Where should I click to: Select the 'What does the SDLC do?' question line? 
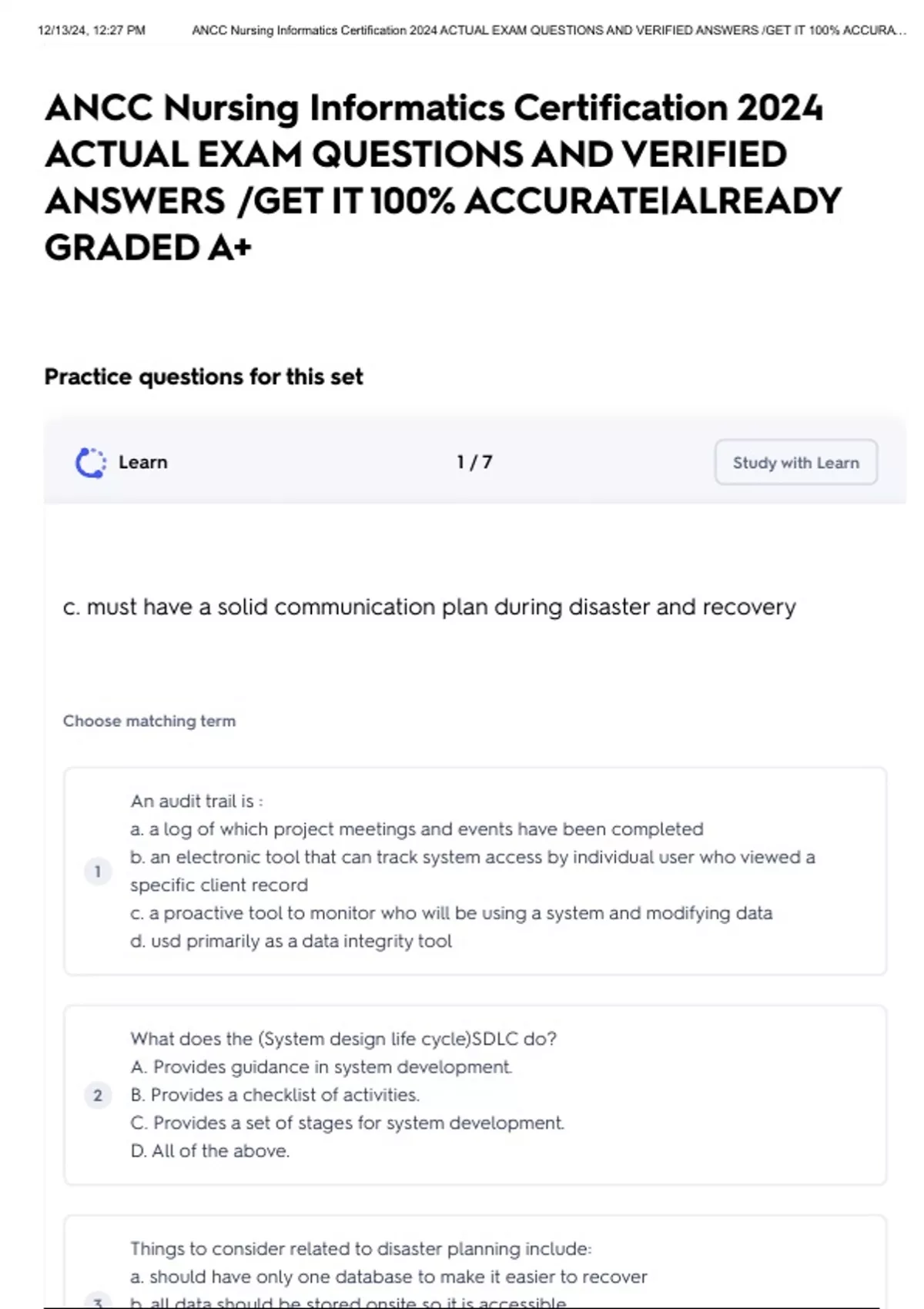[343, 1039]
